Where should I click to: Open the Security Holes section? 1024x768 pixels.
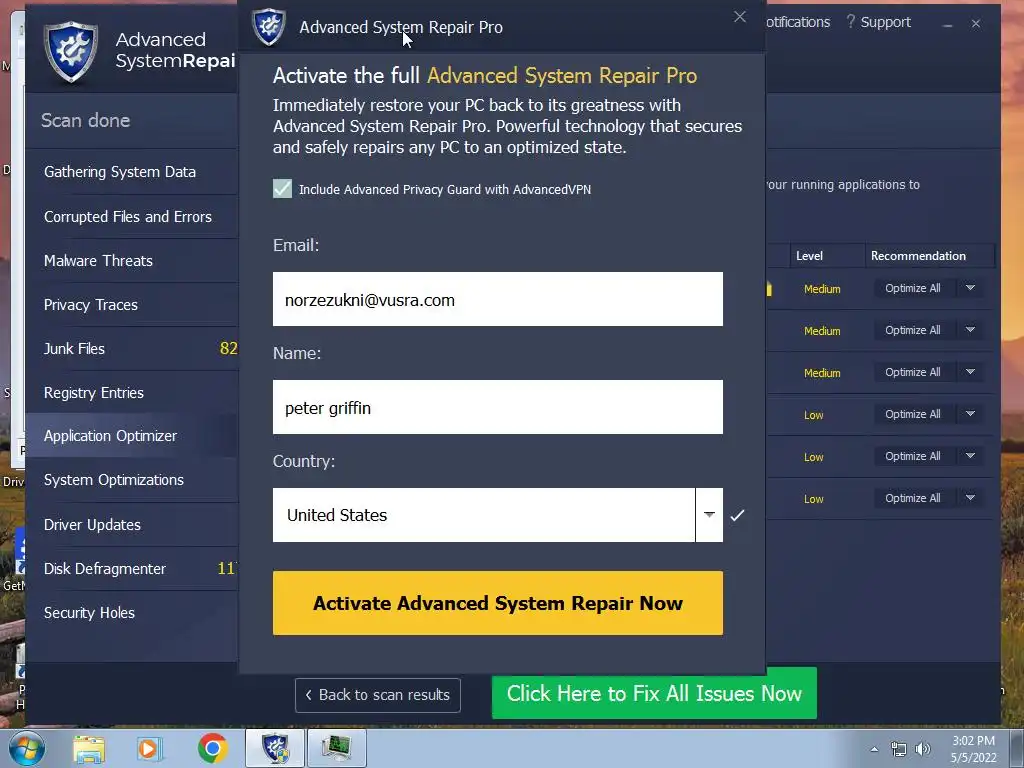click(132, 613)
